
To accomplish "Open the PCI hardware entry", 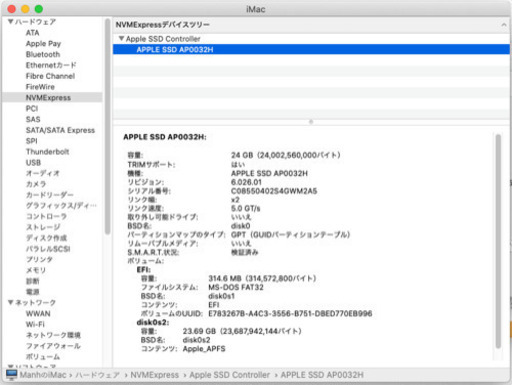I will coord(32,108).
